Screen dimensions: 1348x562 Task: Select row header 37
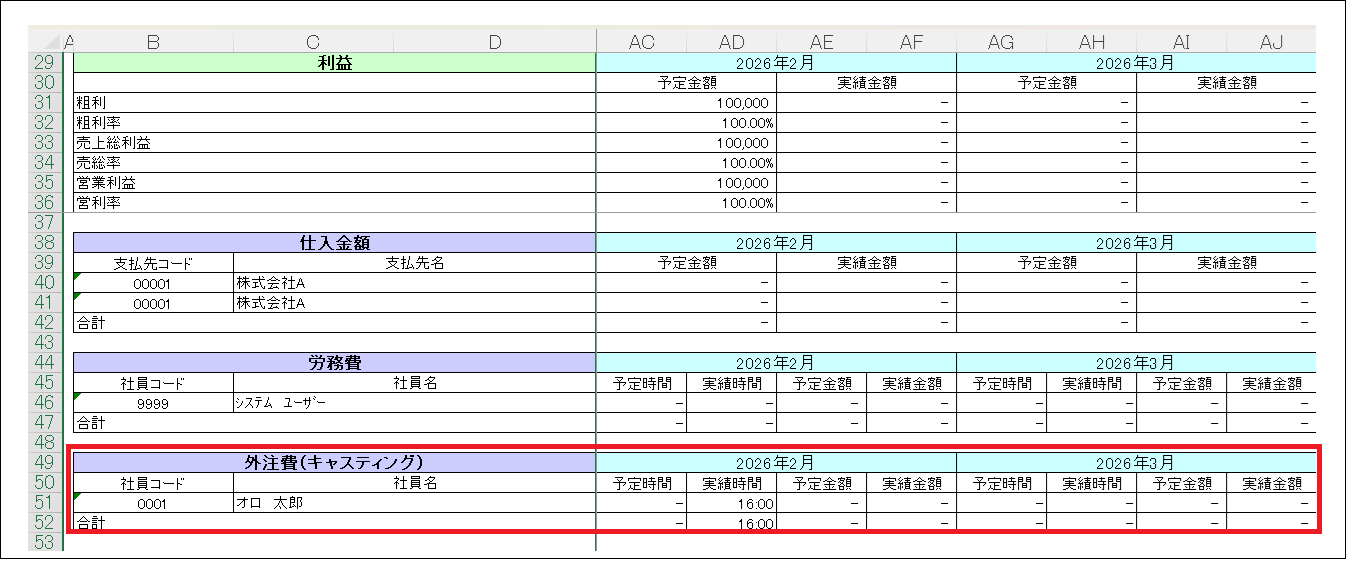click(45, 222)
